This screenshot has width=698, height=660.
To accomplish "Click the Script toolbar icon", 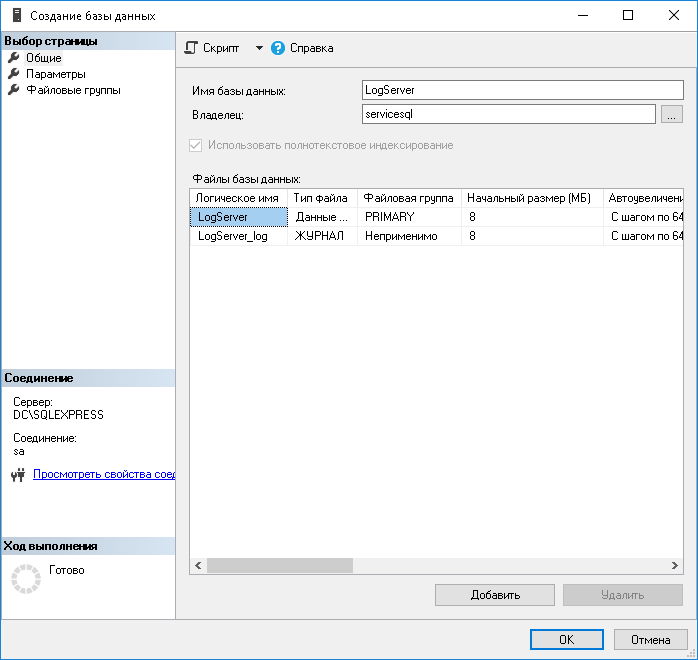I will (192, 48).
